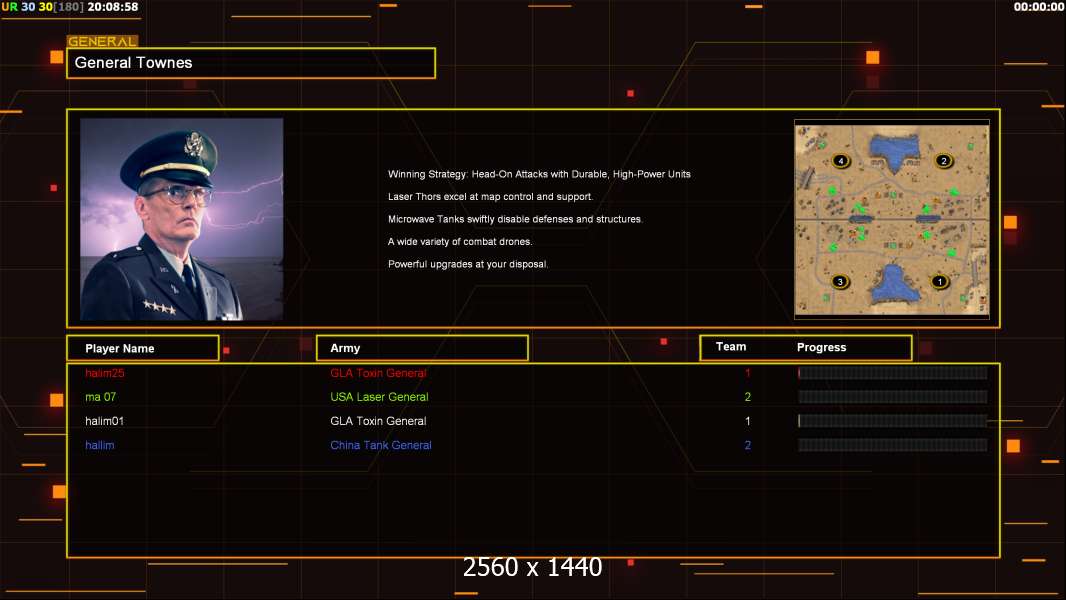Click the loading progress bar for hallim
The width and height of the screenshot is (1066, 600).
(x=892, y=445)
